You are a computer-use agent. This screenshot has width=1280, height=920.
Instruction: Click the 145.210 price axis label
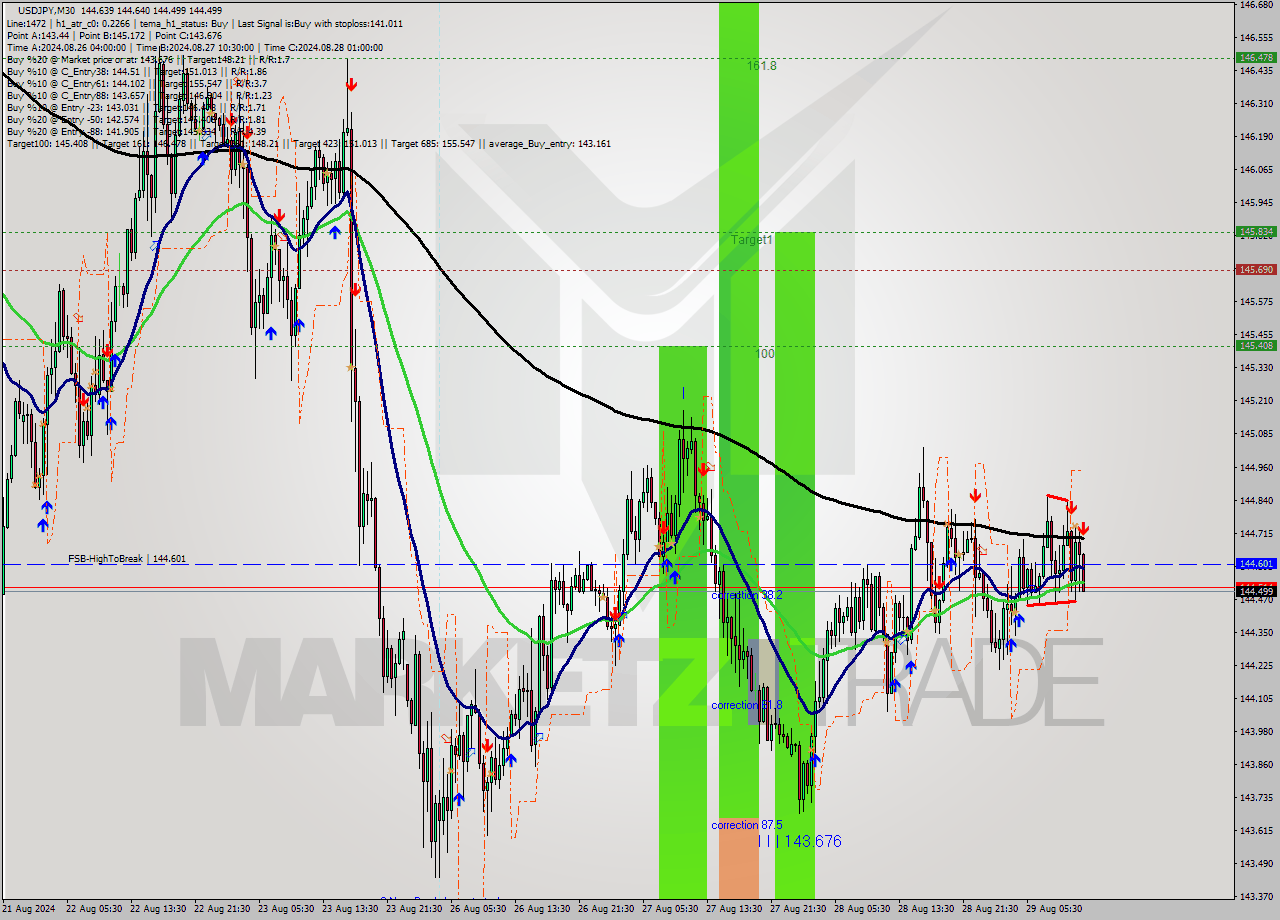point(1255,401)
